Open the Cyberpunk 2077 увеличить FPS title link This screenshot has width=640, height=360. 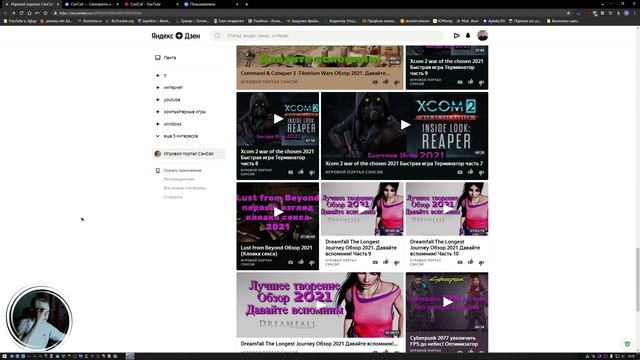click(443, 341)
